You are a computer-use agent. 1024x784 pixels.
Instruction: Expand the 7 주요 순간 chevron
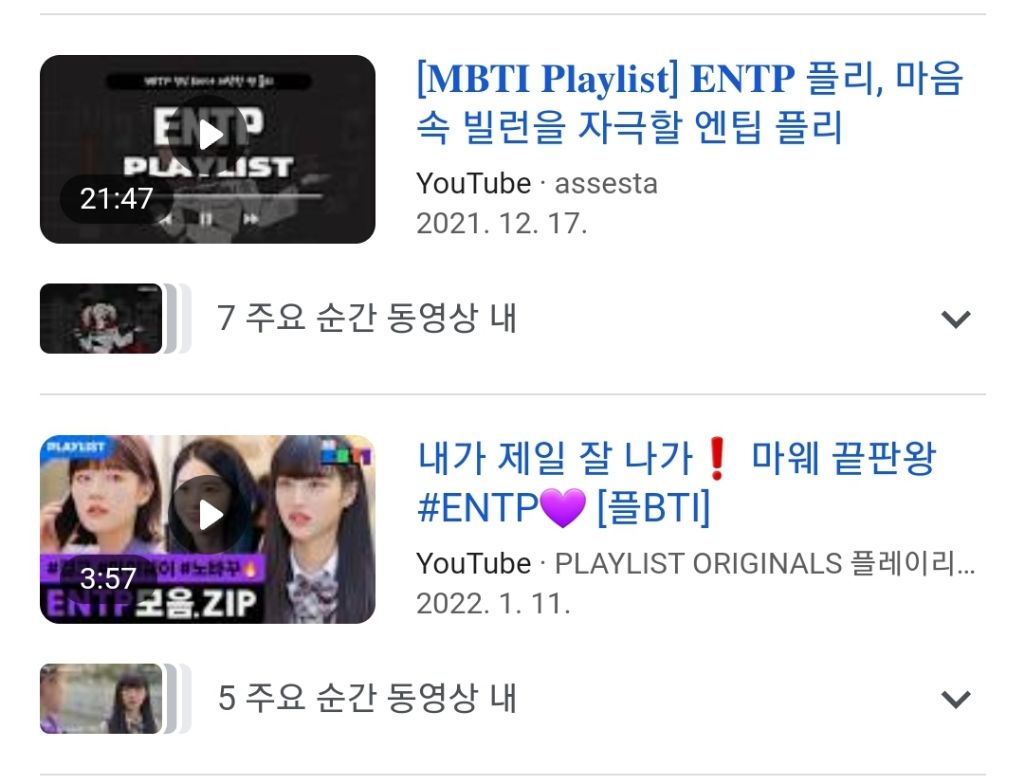955,319
